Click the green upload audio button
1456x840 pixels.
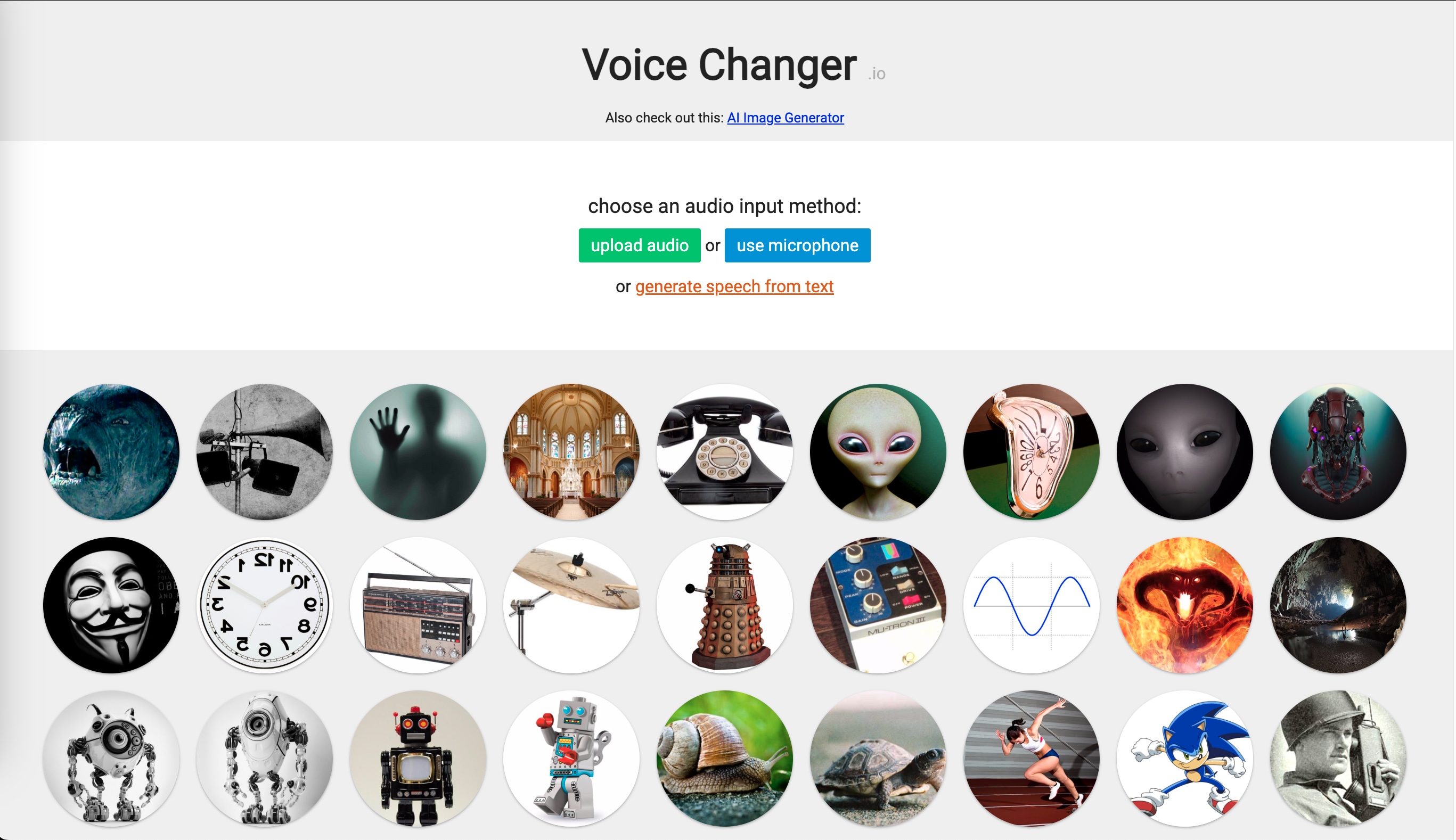[x=640, y=245]
